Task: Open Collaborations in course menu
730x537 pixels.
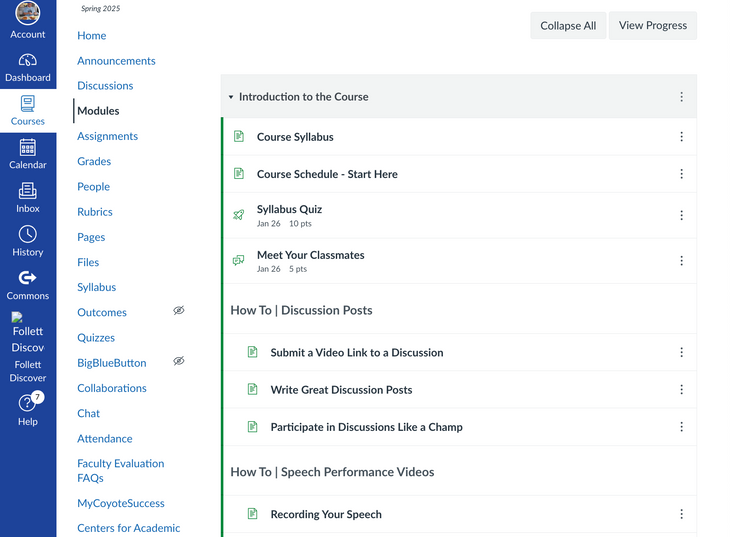Action: 112,388
